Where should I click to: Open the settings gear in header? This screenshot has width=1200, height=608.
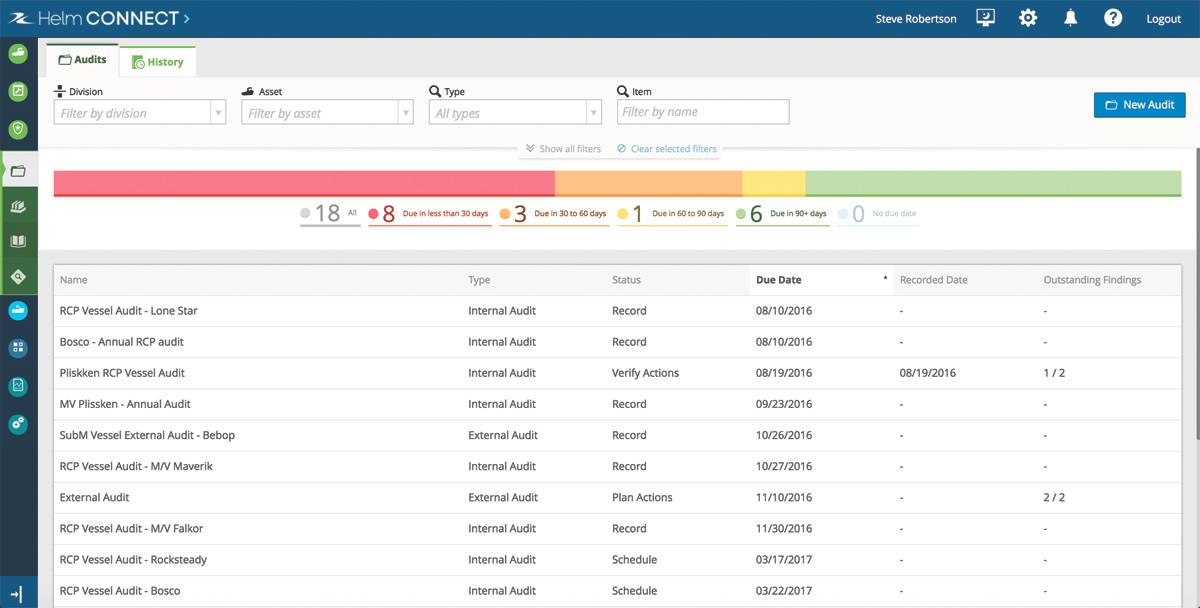click(1028, 19)
